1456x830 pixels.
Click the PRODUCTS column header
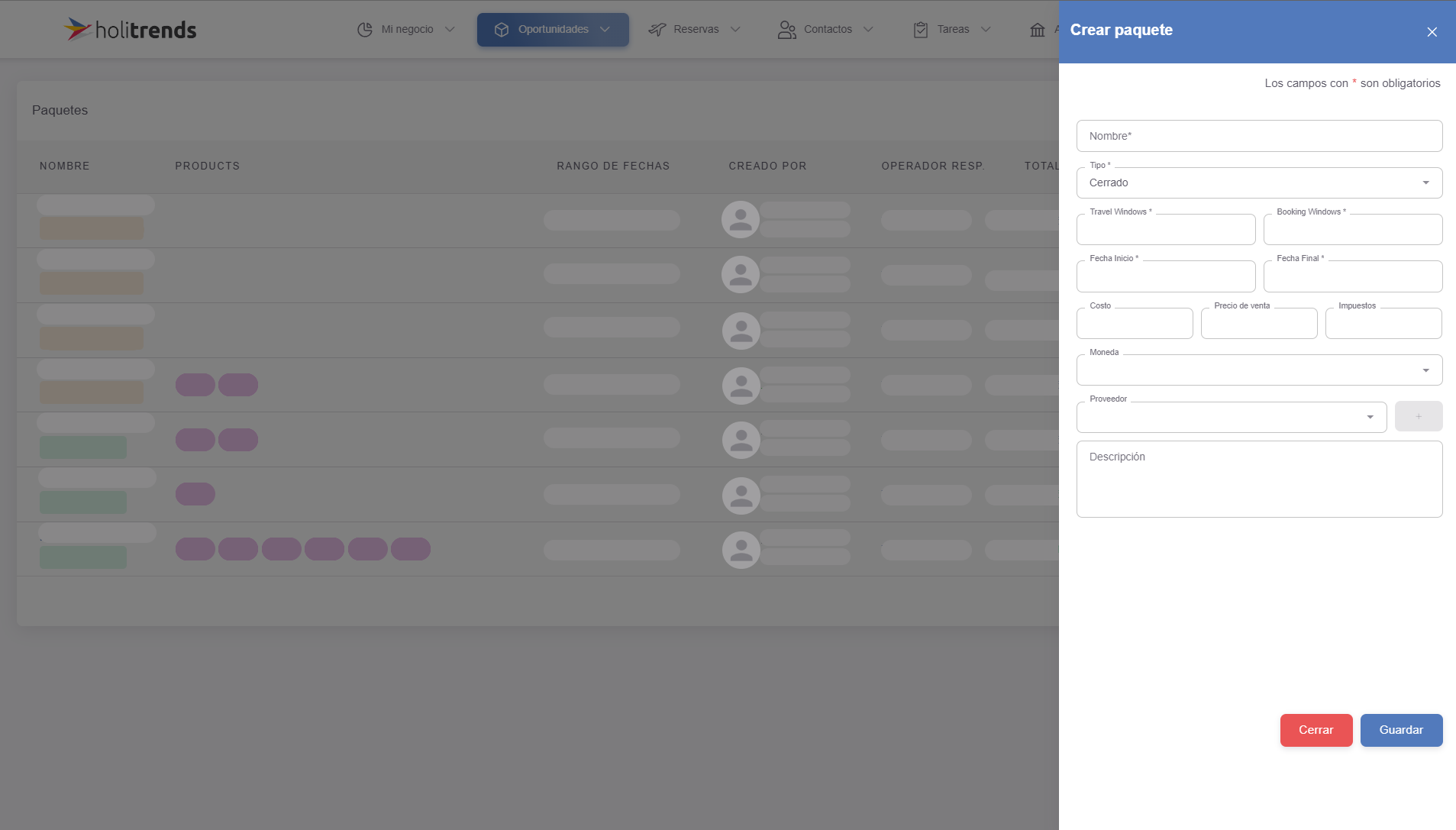(208, 166)
